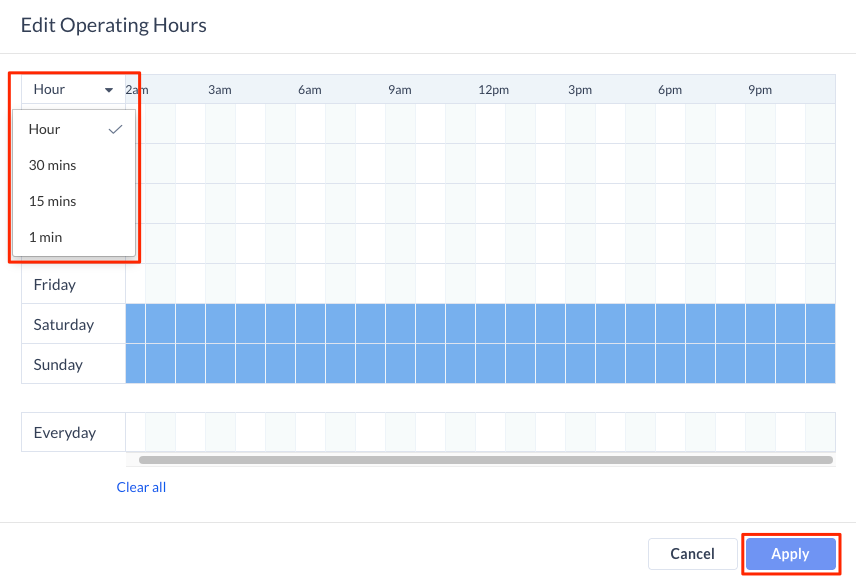Choose the 15 mins interval option
Viewport: 856px width, 579px height.
[74, 201]
